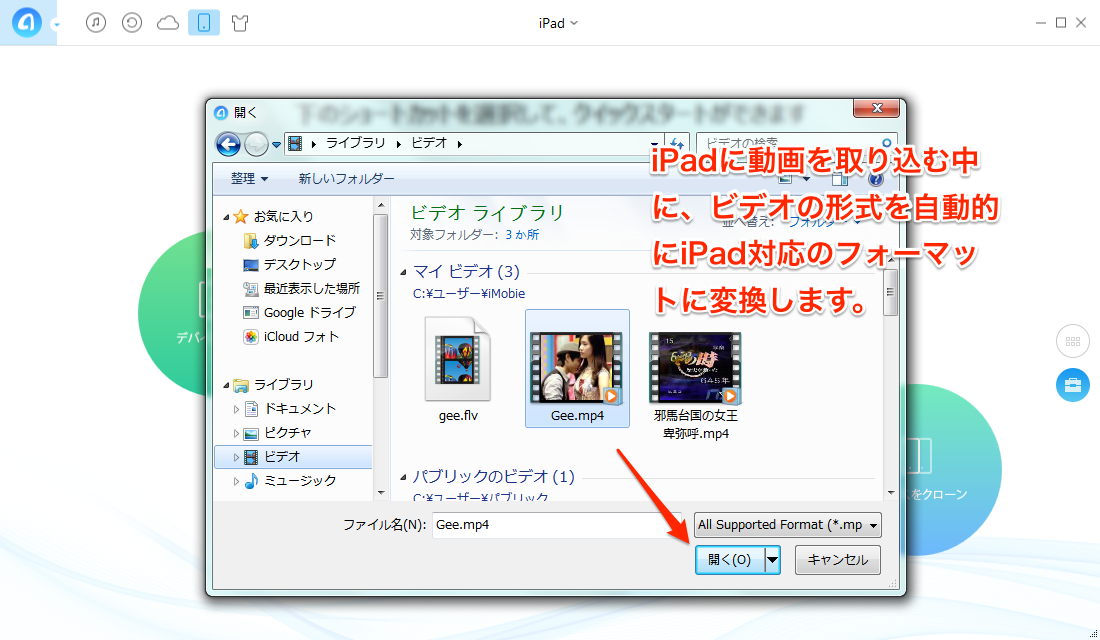The image size is (1100, 640).
Task: Click sidebar scrollbar up arrow
Action: [381, 206]
